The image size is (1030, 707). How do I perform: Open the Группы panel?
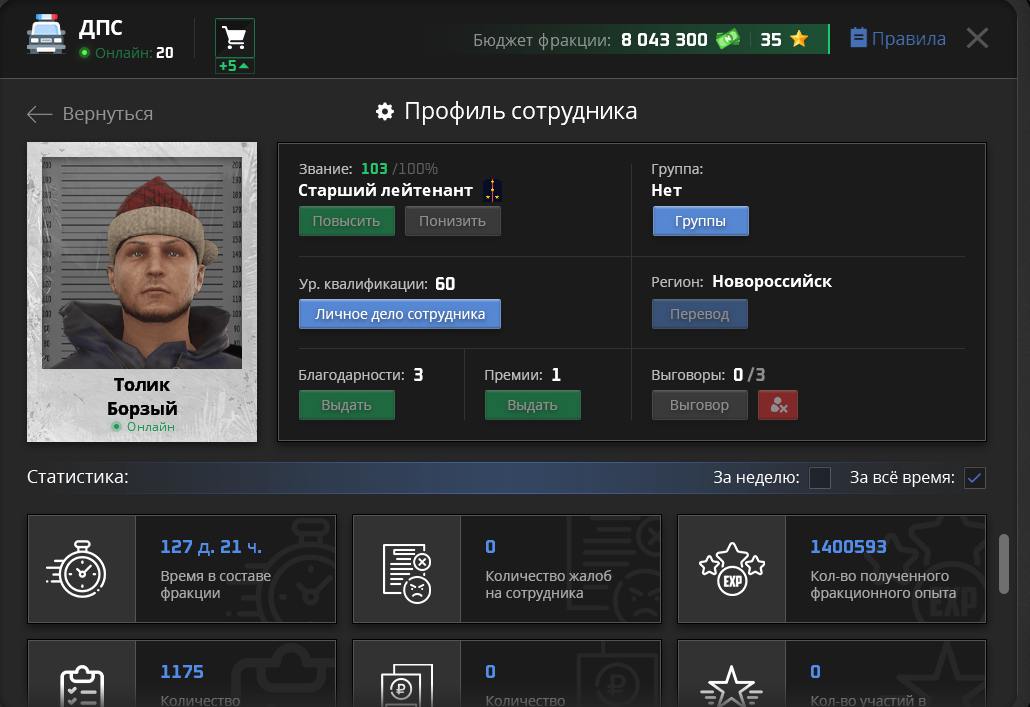(700, 220)
